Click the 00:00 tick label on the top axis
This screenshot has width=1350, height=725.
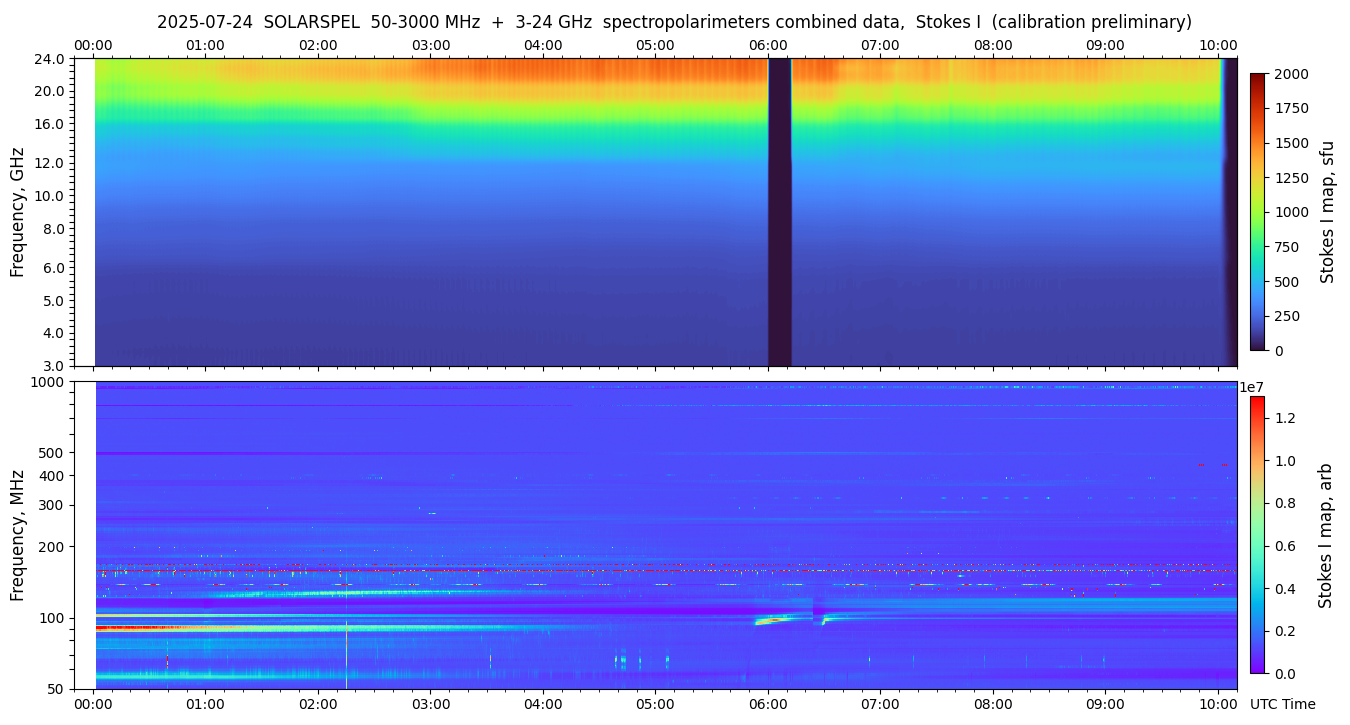(x=93, y=45)
